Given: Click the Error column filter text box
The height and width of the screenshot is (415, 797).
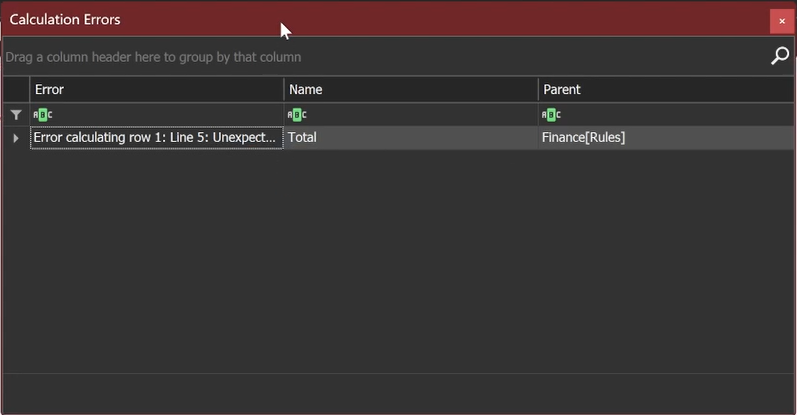Looking at the screenshot, I should [x=170, y=115].
